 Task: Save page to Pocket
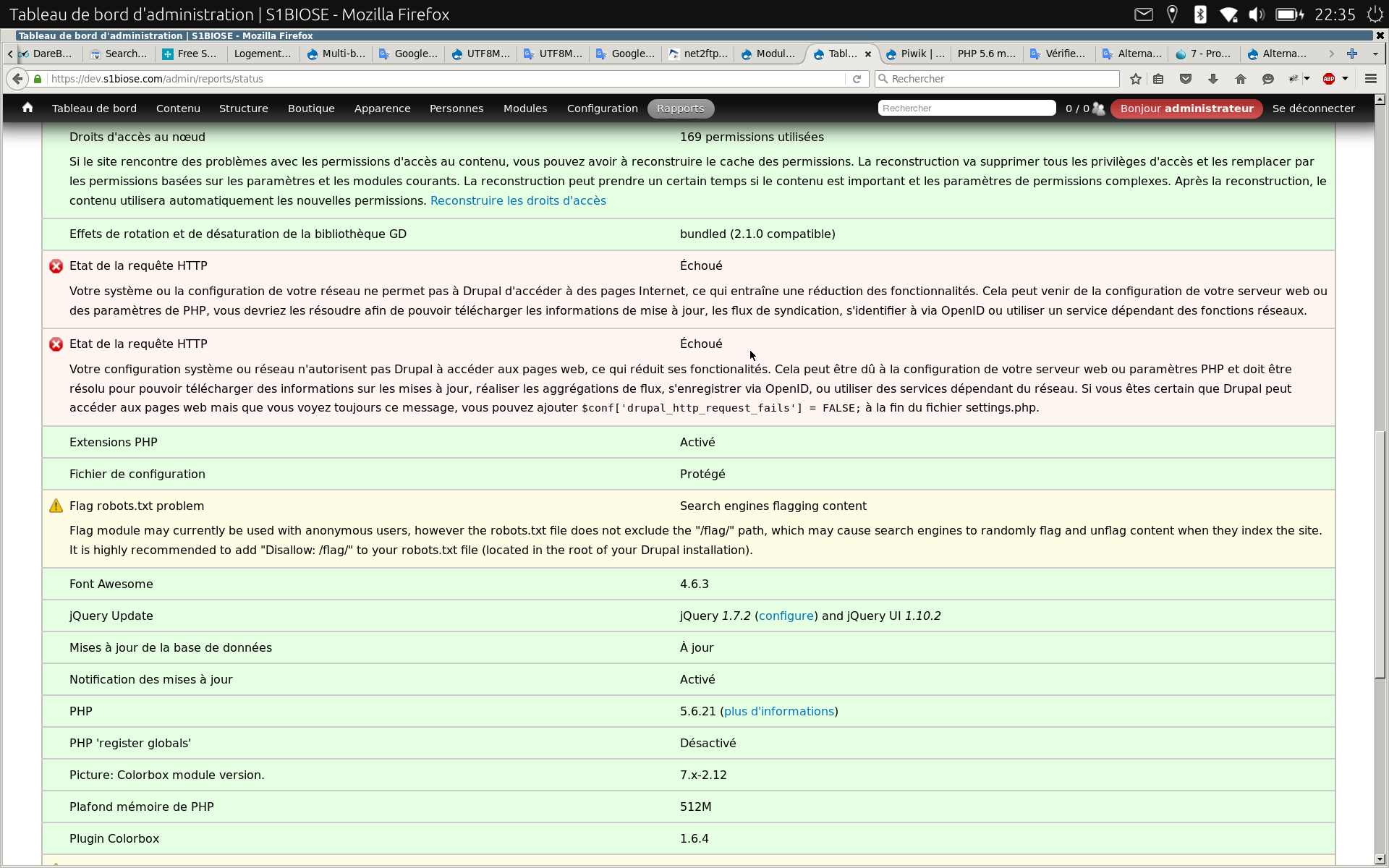pos(1186,79)
